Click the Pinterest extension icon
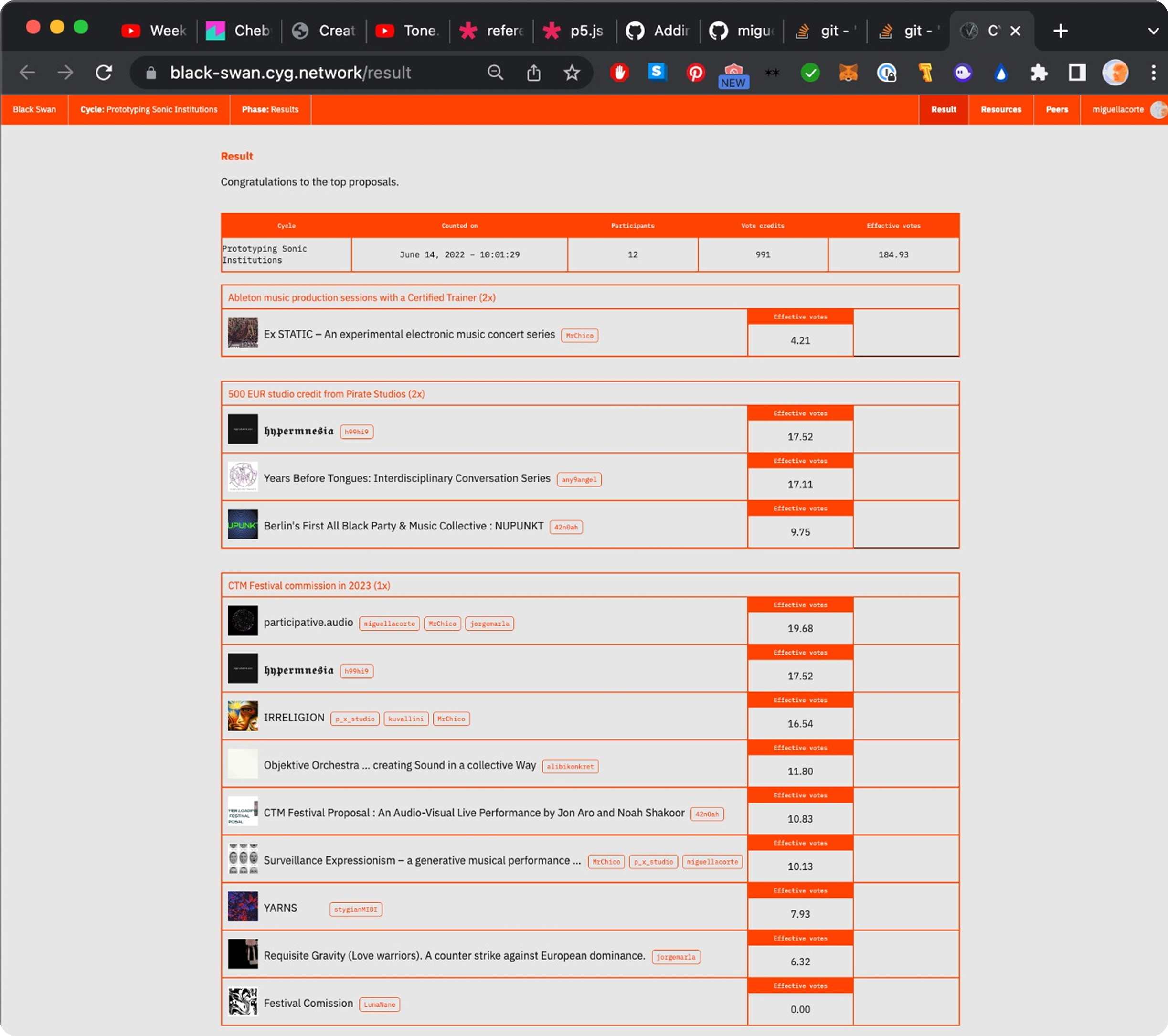 coord(695,73)
